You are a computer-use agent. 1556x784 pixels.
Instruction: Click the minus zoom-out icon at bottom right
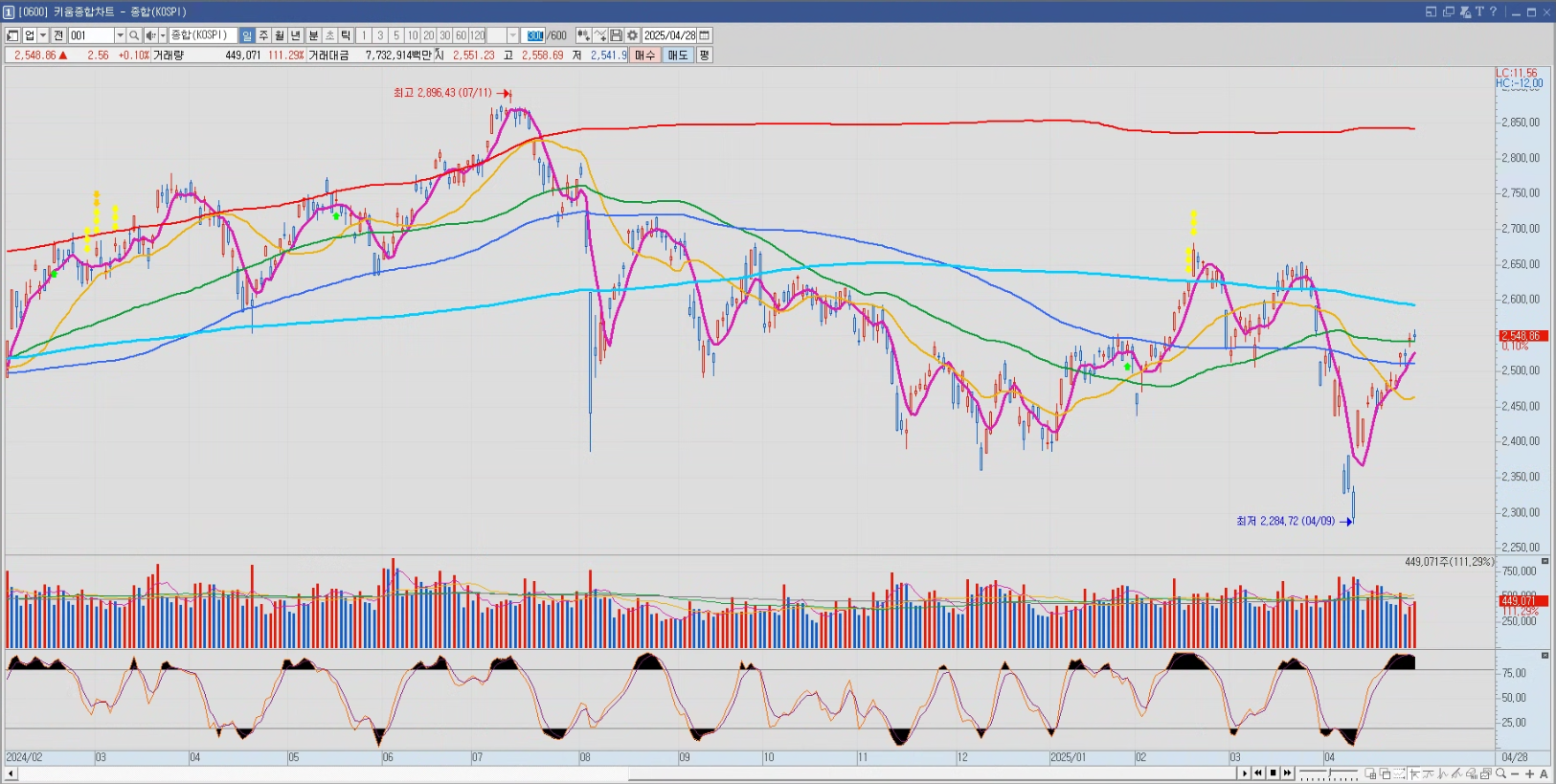pos(1515,773)
